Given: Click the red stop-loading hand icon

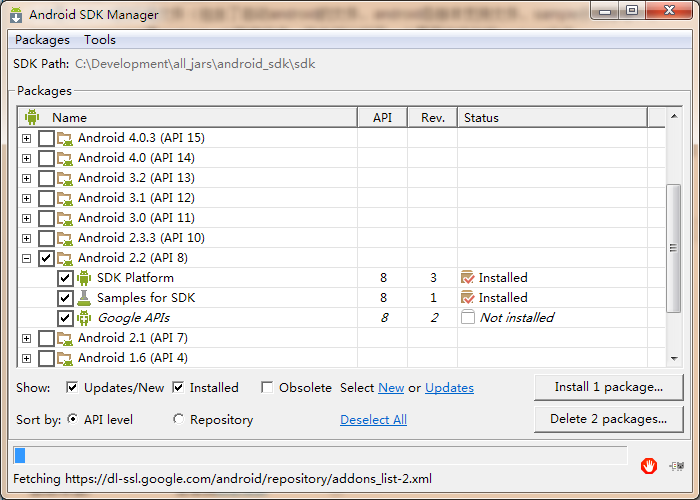Looking at the screenshot, I should [649, 466].
